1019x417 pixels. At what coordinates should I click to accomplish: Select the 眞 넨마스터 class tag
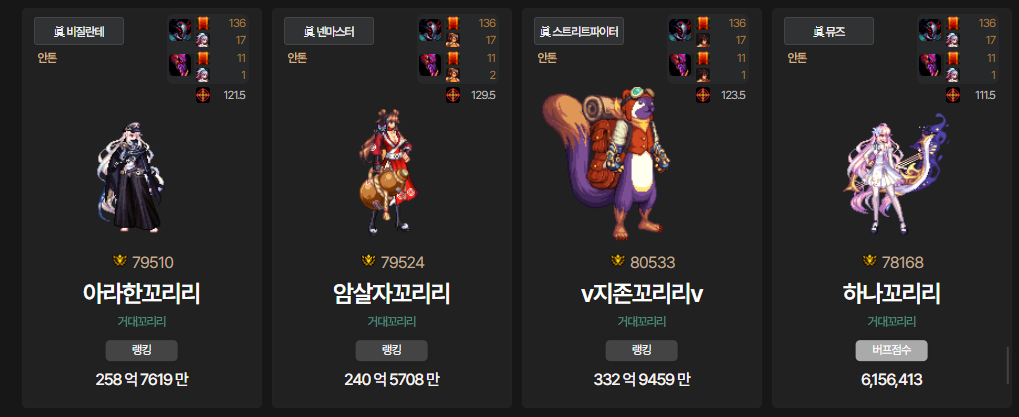pos(329,31)
